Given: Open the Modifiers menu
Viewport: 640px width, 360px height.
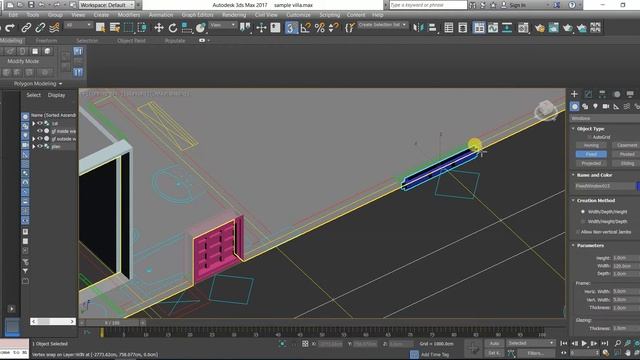Looking at the screenshot, I should [129, 15].
